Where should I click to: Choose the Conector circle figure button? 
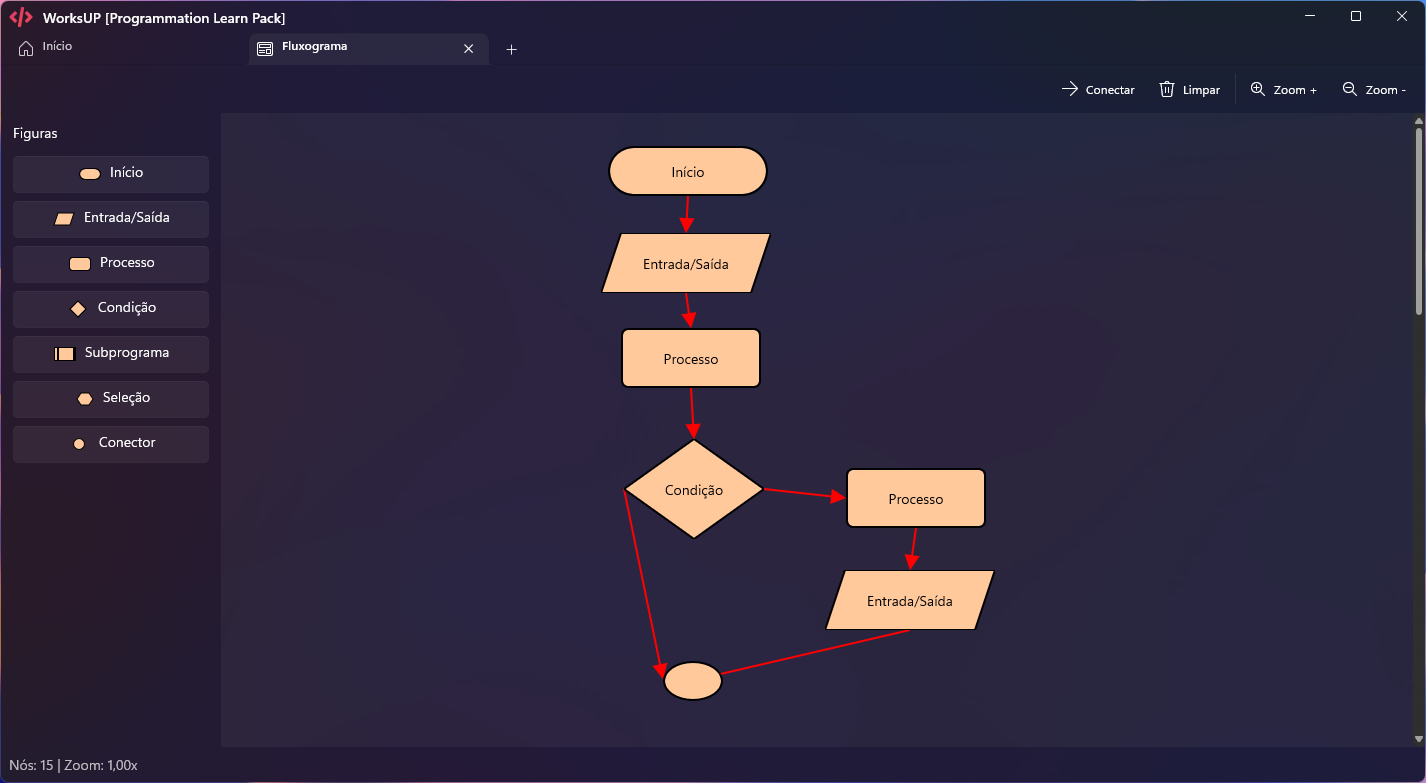(x=111, y=444)
